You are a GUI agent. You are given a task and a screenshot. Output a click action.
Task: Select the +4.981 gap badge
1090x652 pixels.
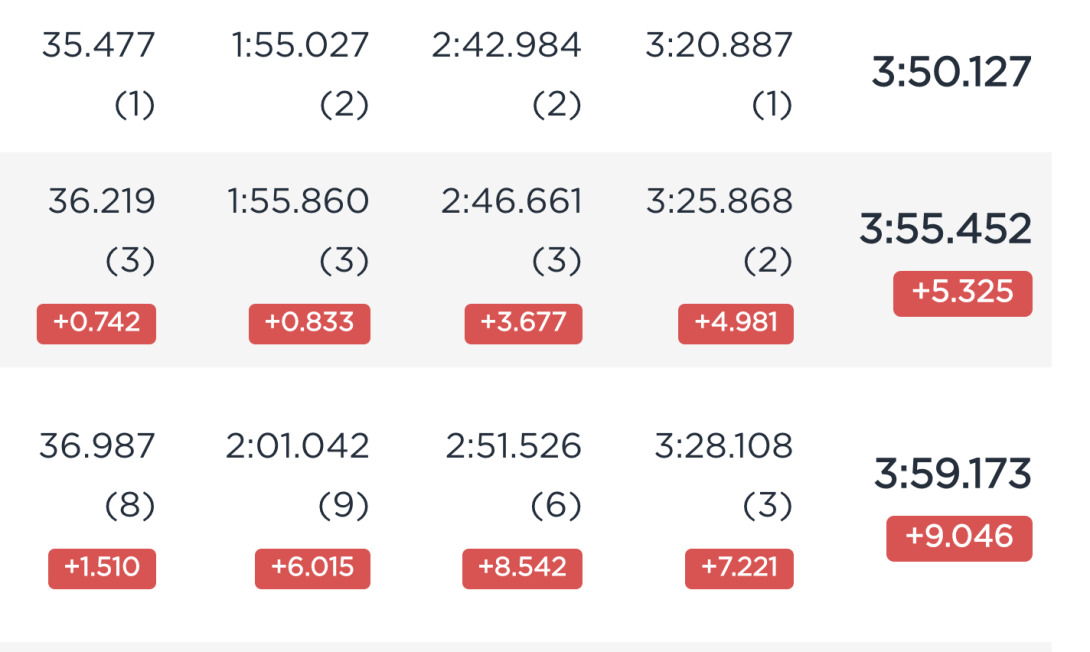pos(735,323)
